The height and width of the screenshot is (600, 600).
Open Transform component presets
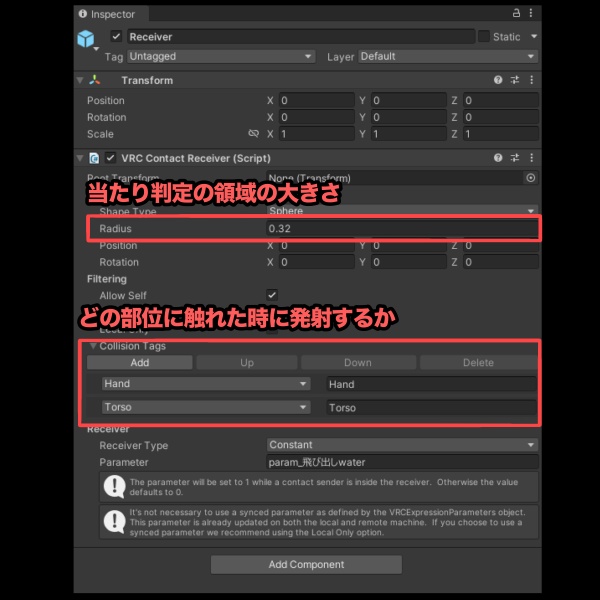tap(515, 80)
